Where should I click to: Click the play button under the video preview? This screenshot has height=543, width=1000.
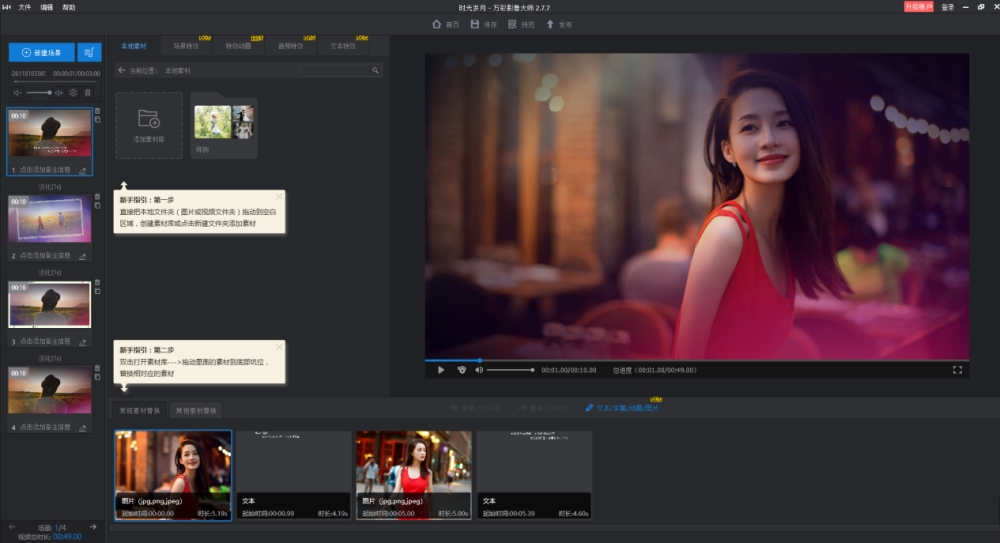click(x=441, y=370)
